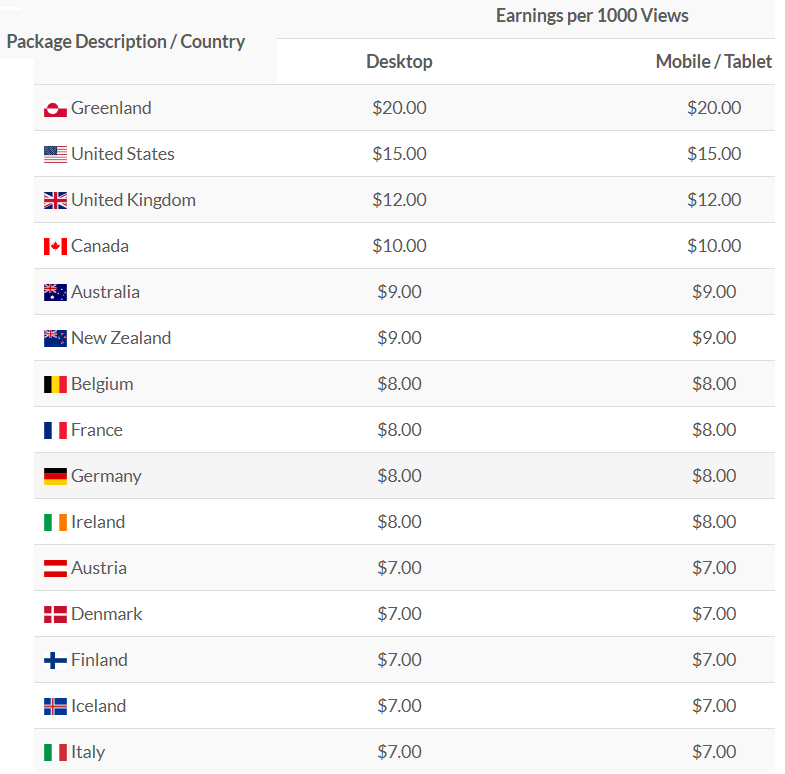
Task: Click the Earnings per 1000 Views heading
Action: [592, 16]
